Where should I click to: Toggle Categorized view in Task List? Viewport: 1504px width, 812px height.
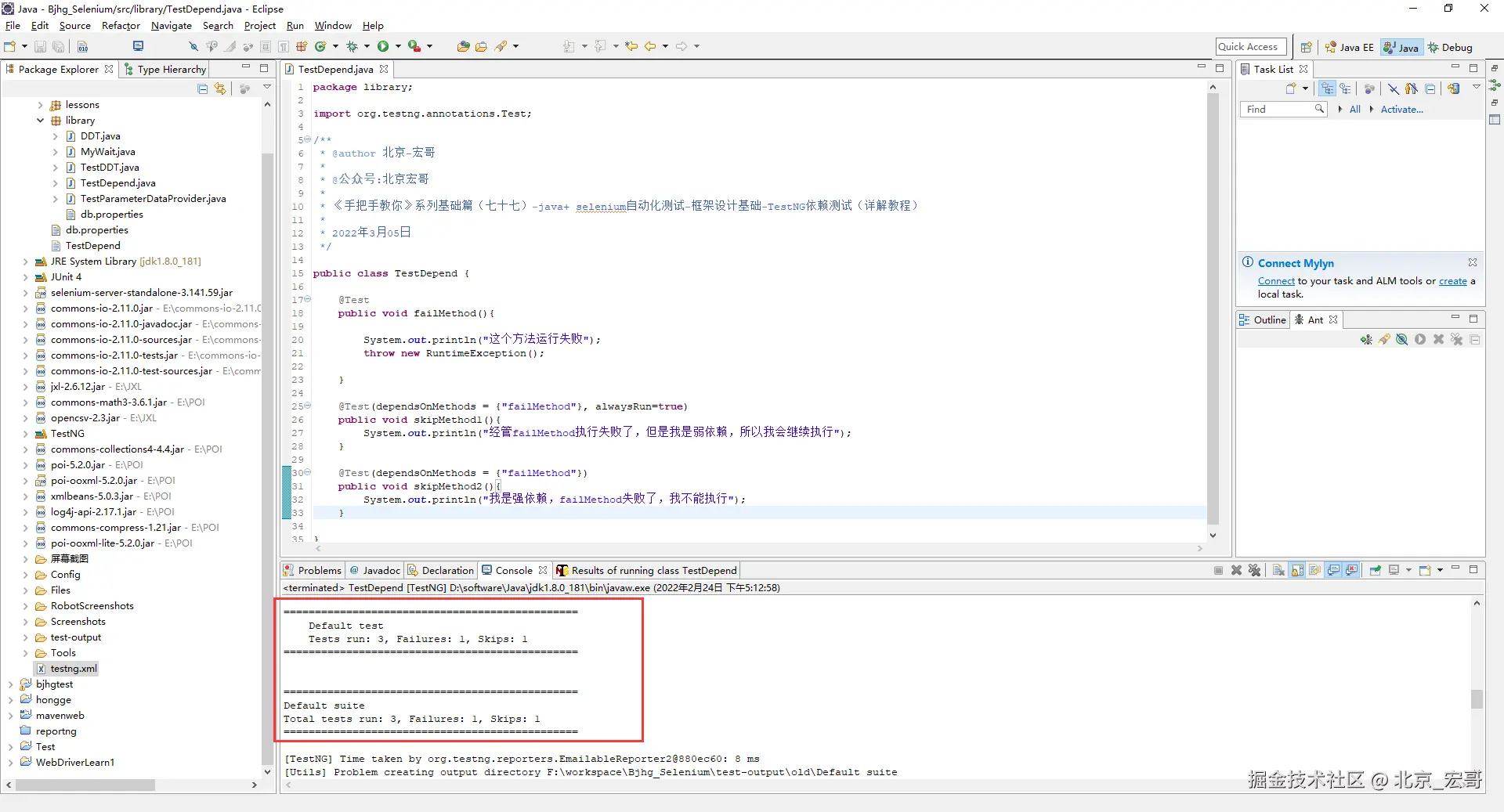coord(1327,88)
